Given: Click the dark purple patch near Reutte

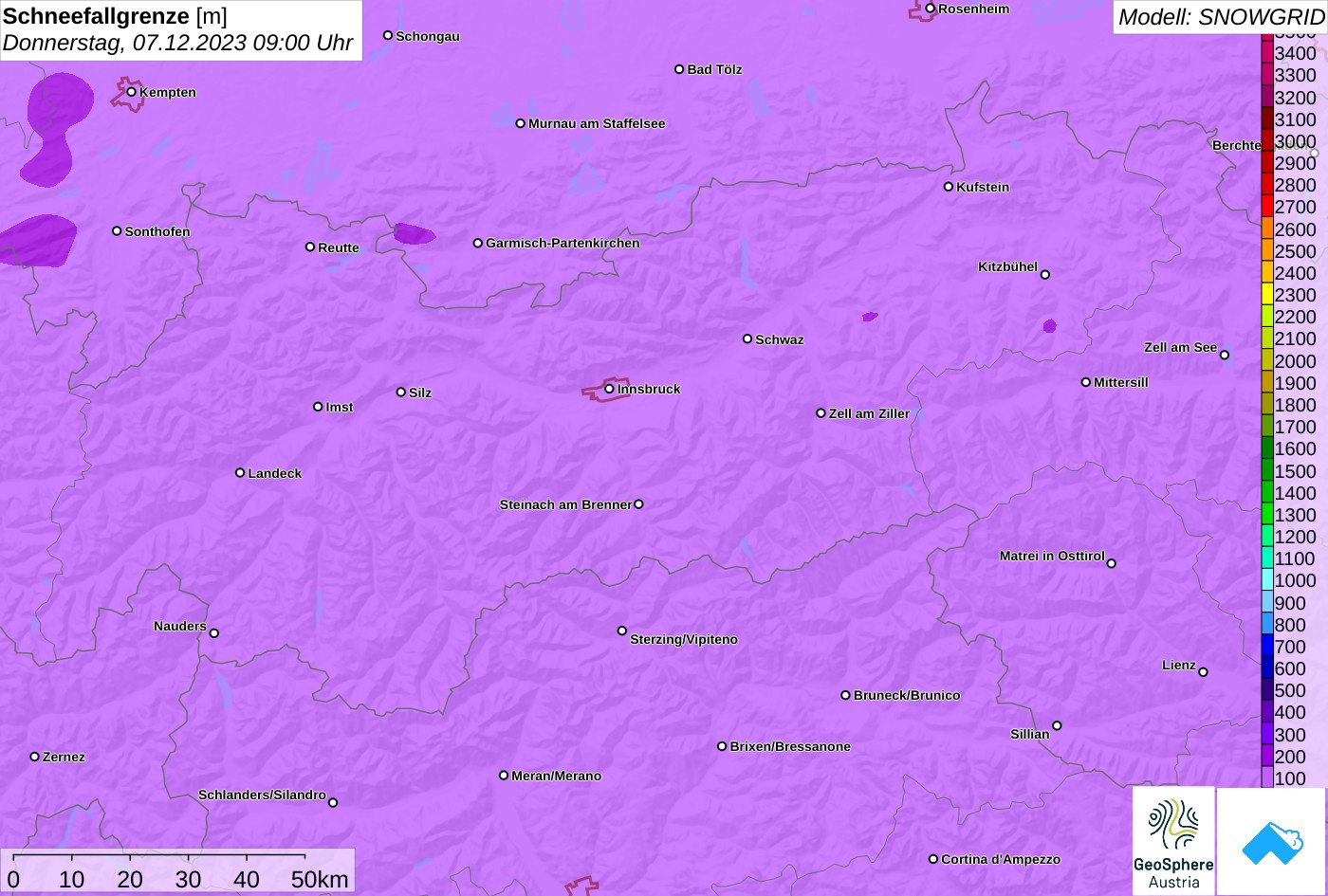Looking at the screenshot, I should pyautogui.click(x=414, y=233).
